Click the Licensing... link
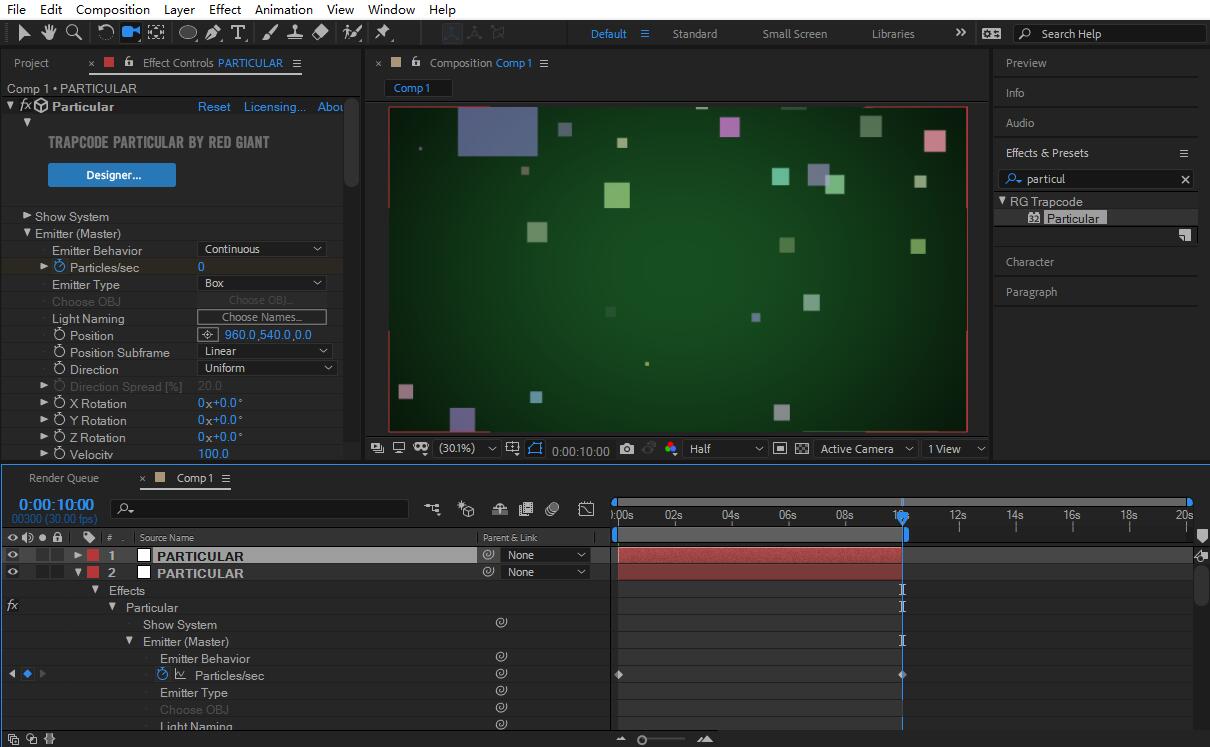Viewport: 1210px width, 747px height. pyautogui.click(x=275, y=106)
